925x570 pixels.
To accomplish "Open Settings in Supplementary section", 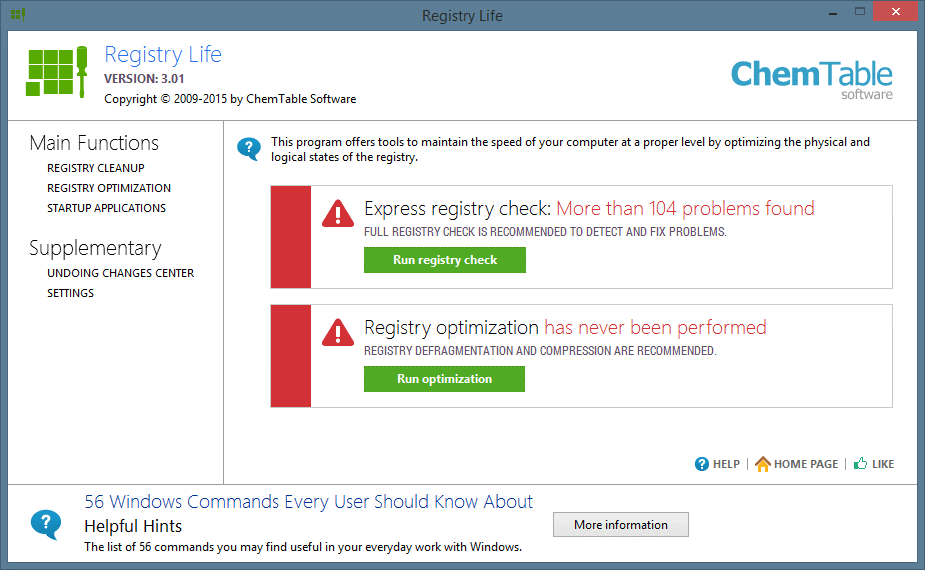I will click(x=70, y=293).
